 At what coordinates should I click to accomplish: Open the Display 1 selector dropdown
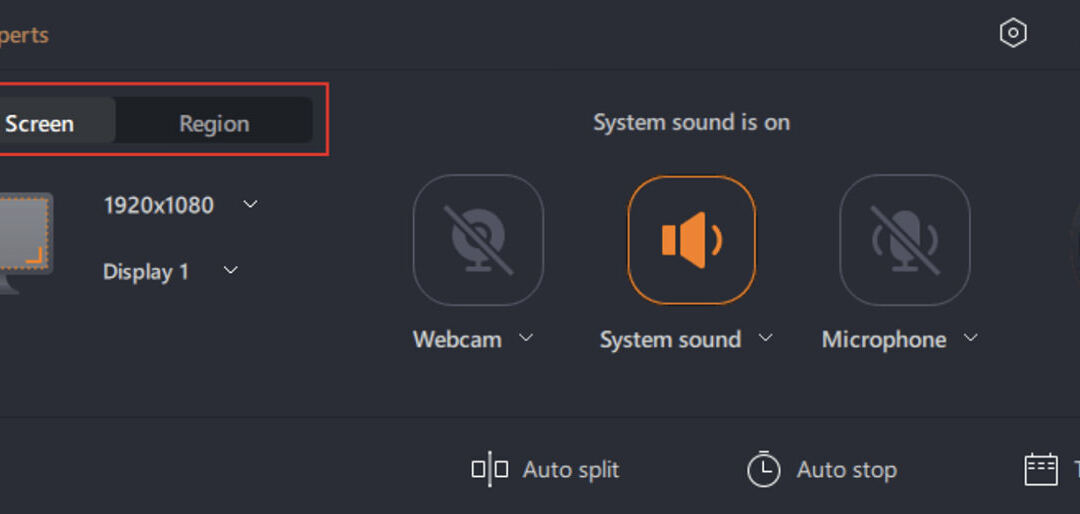point(231,271)
